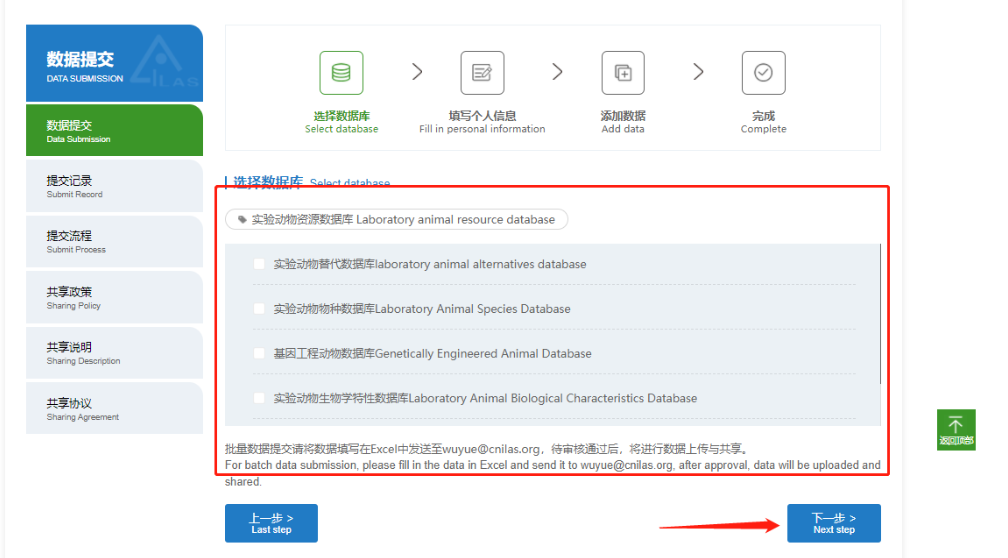Image resolution: width=1008 pixels, height=558 pixels.
Task: Check laboratory animal alternatives database checkbox
Action: point(259,264)
